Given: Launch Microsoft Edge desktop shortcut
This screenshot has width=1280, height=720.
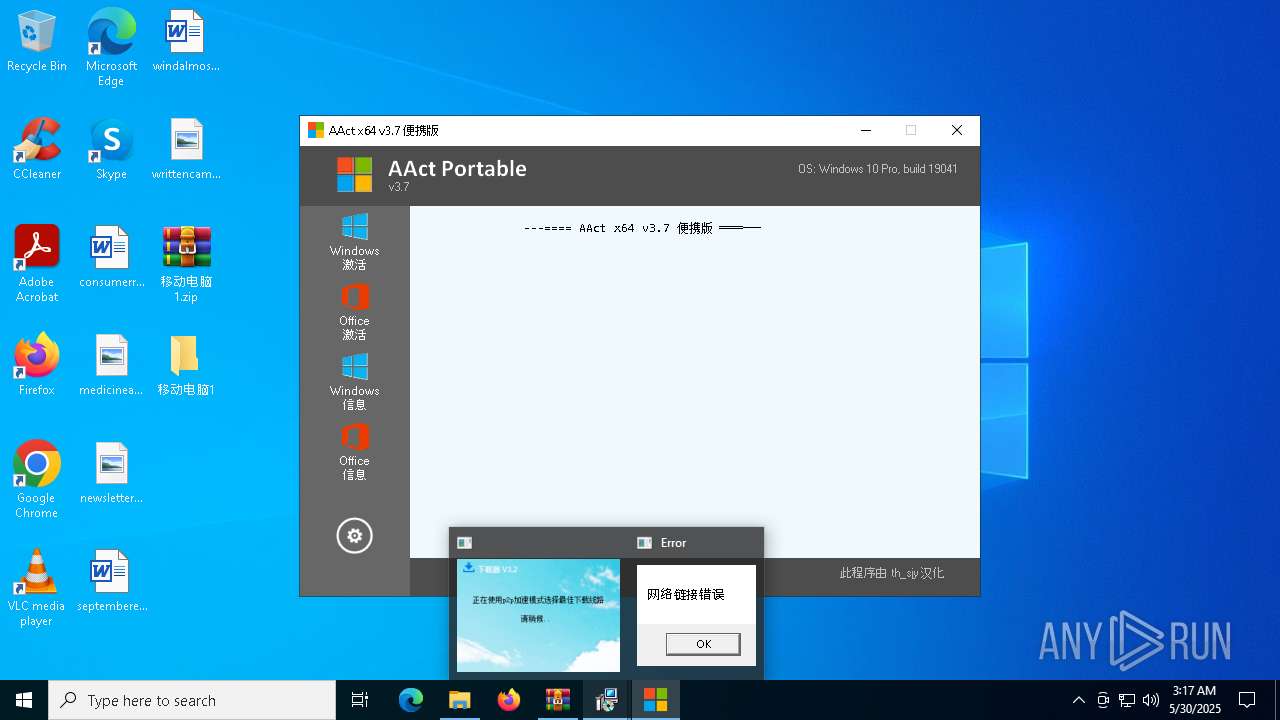Looking at the screenshot, I should tap(111, 47).
